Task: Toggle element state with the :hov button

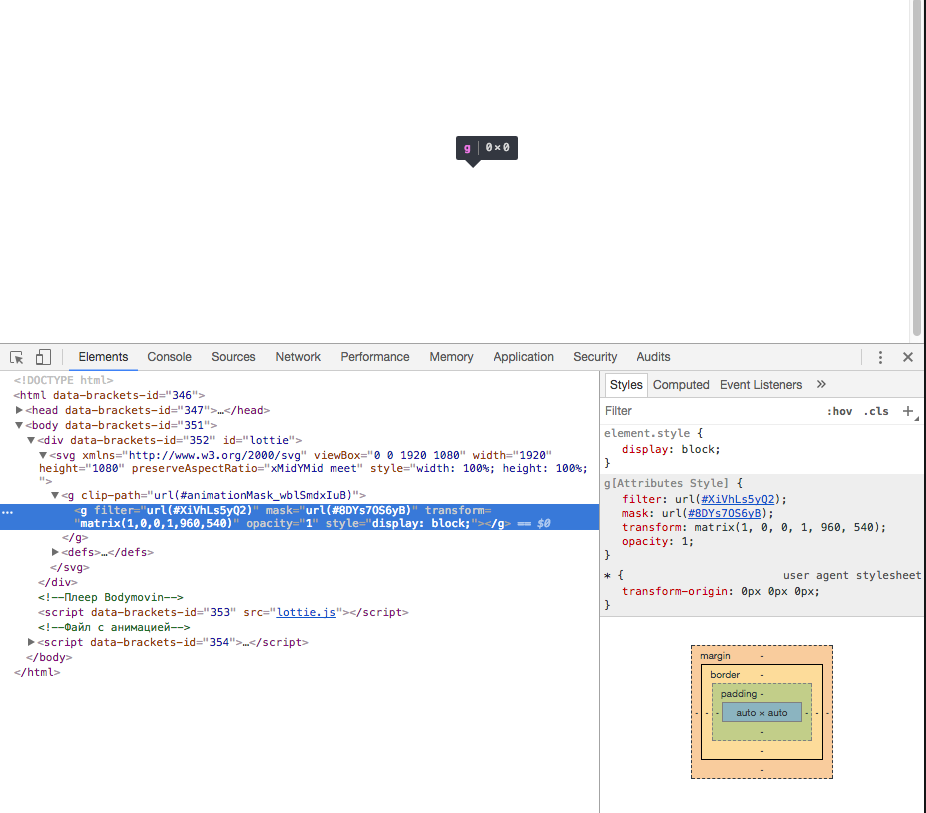Action: pyautogui.click(x=840, y=411)
